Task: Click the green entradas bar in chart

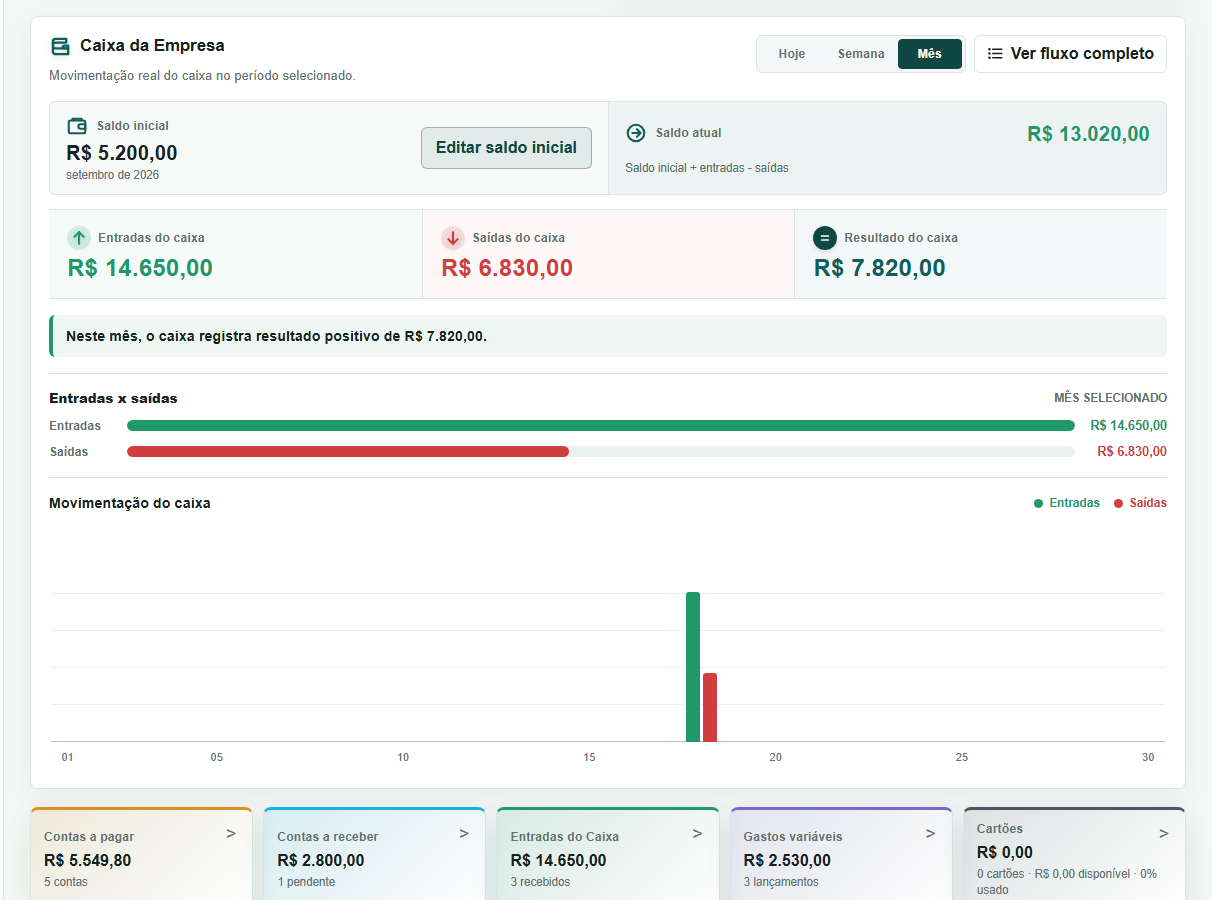Action: click(693, 667)
